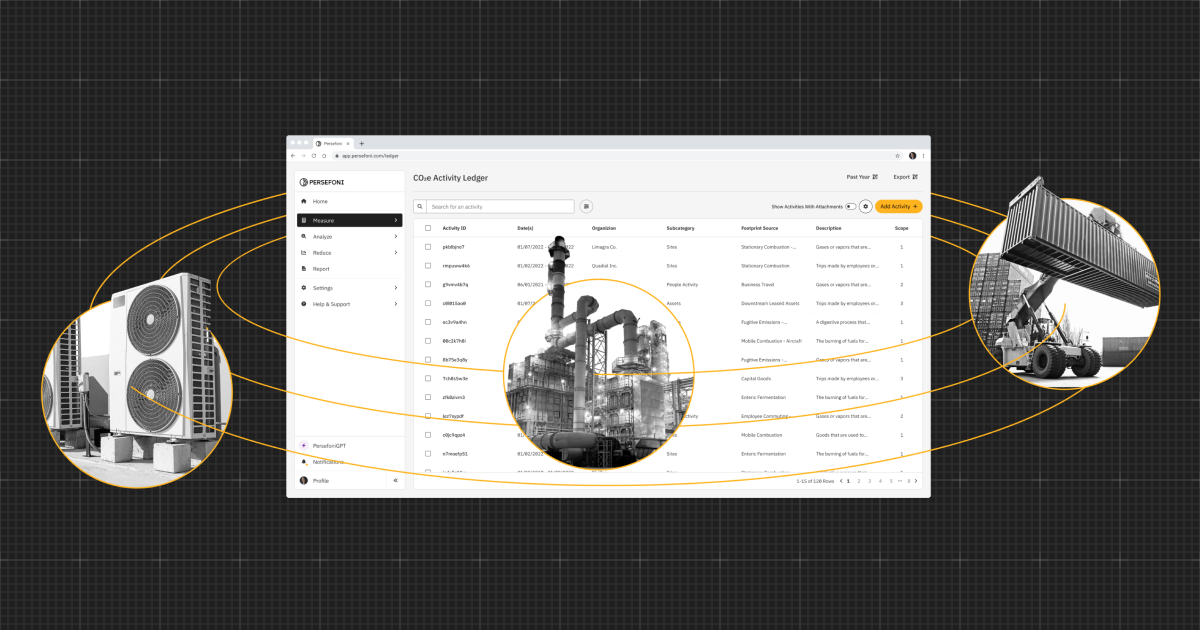Click the Analyze magnifier icon
This screenshot has width=1200, height=630.
pyautogui.click(x=303, y=237)
